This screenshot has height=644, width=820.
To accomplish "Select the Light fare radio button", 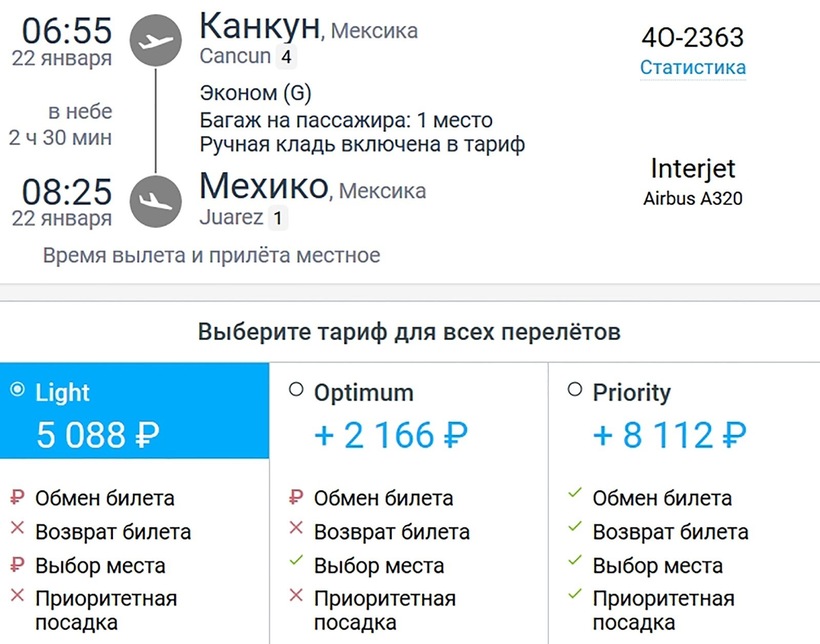I will pos(17,390).
